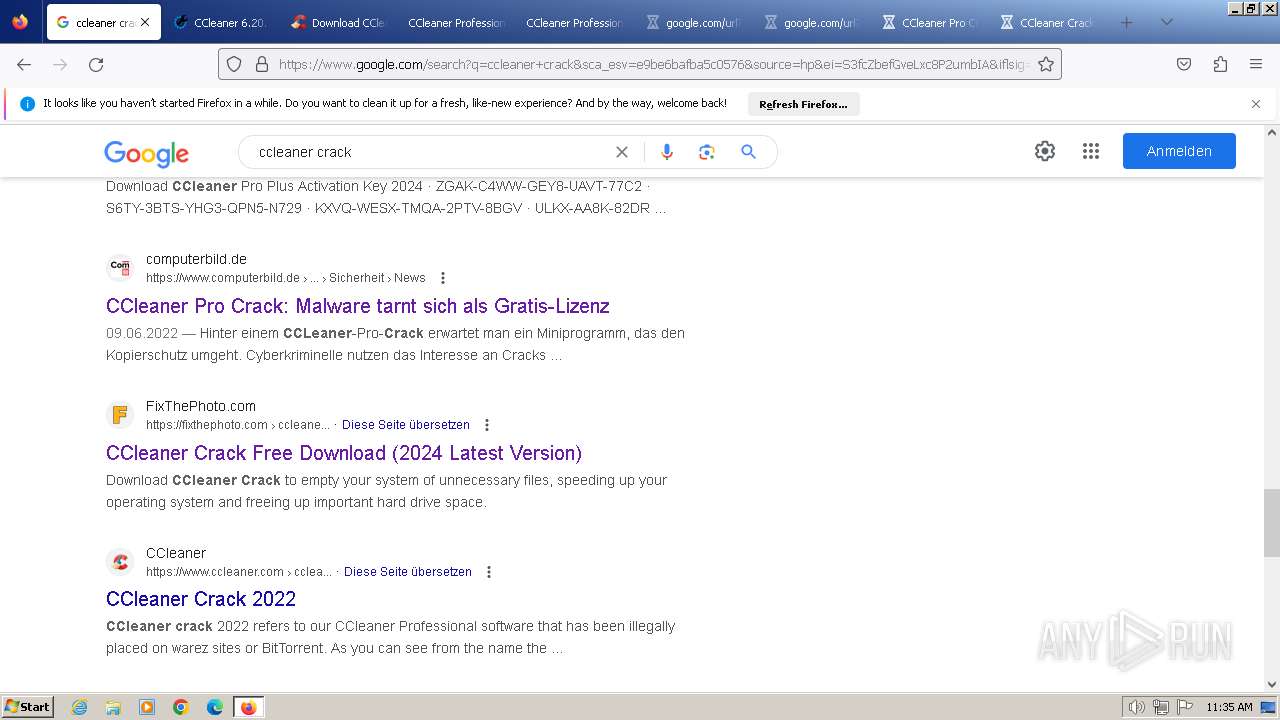The width and height of the screenshot is (1280, 720).
Task: Translate CCleaner page via Diese Seite übersetzen
Action: [x=408, y=572]
